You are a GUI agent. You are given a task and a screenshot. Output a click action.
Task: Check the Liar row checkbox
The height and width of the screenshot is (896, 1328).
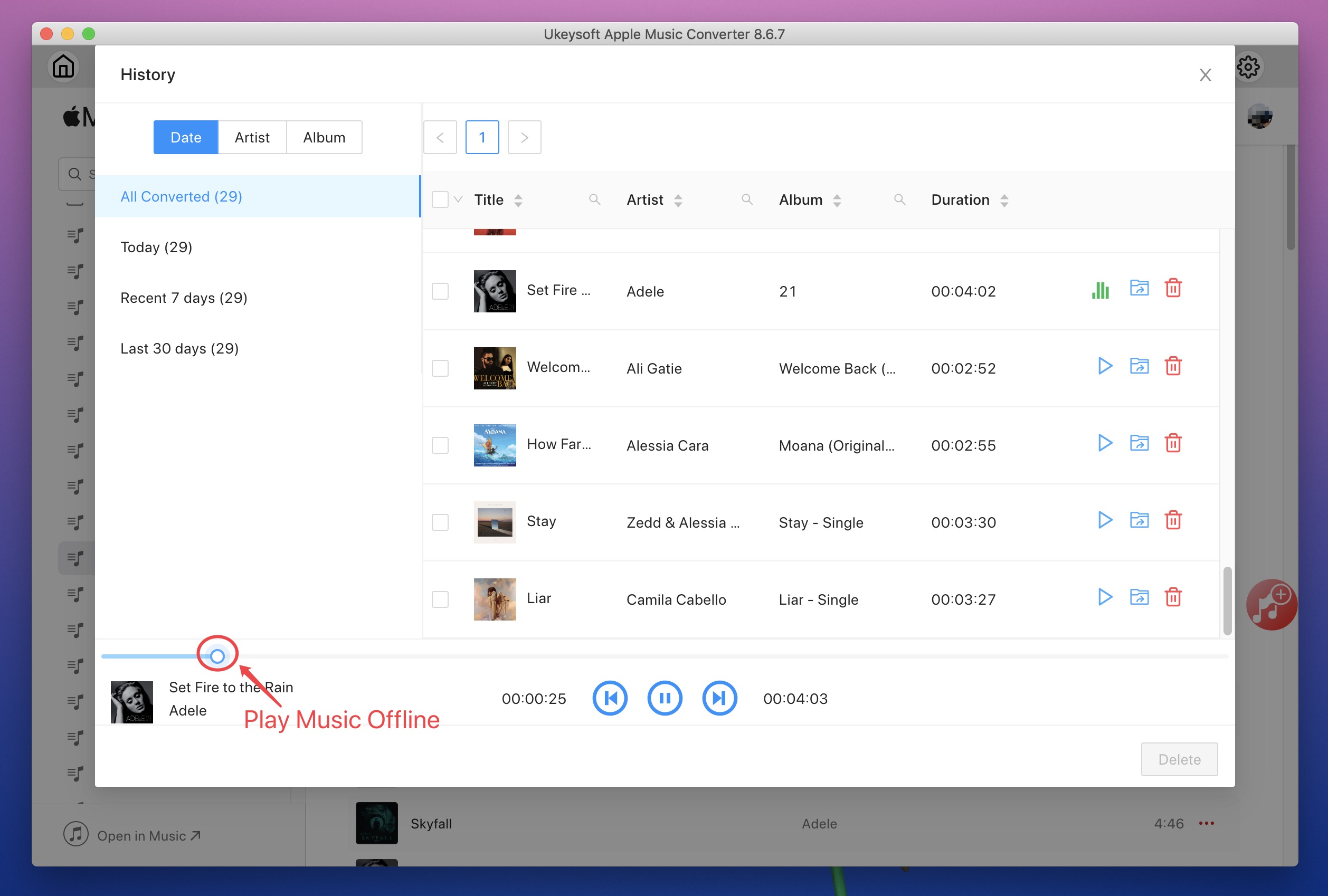pyautogui.click(x=440, y=599)
